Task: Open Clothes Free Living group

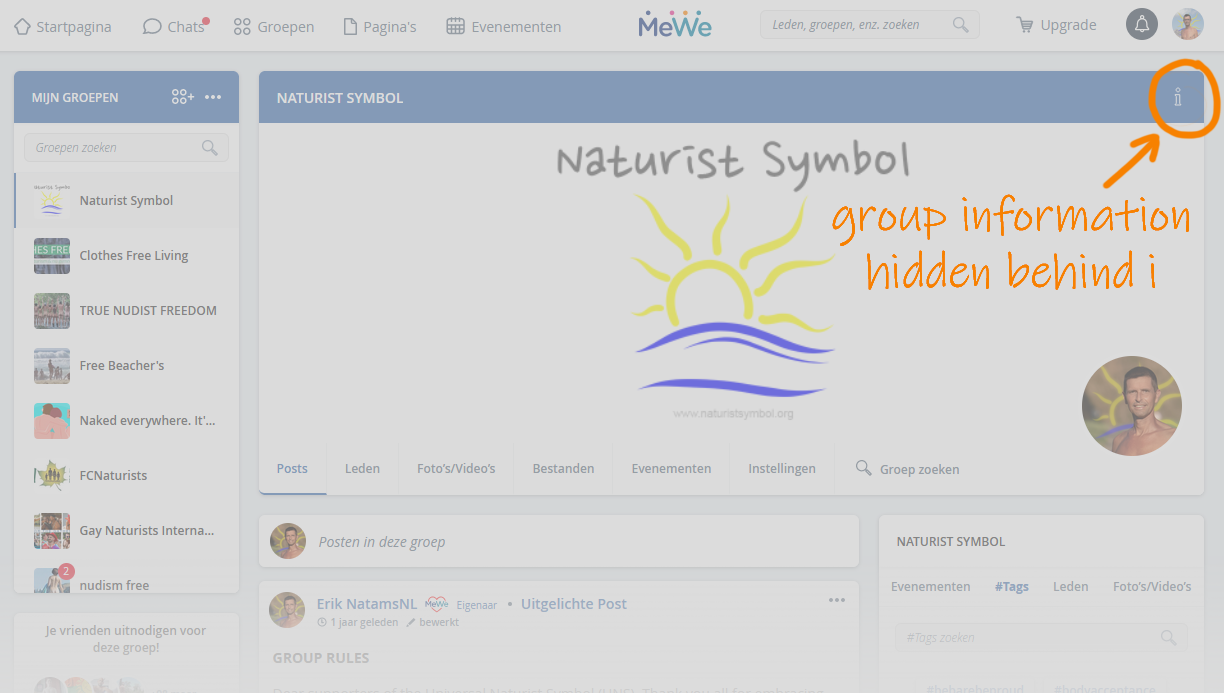Action: click(x=127, y=256)
